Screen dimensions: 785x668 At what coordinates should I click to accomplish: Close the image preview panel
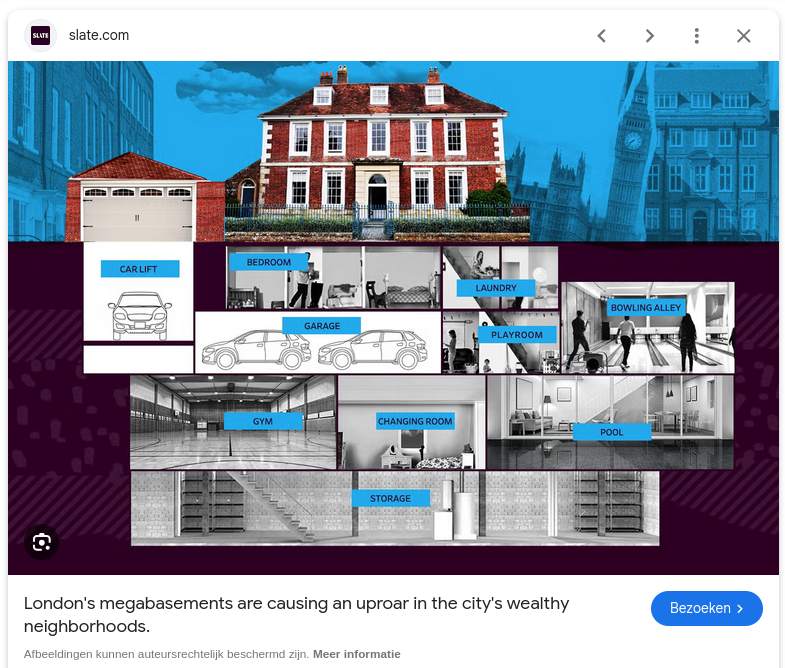[x=743, y=36]
